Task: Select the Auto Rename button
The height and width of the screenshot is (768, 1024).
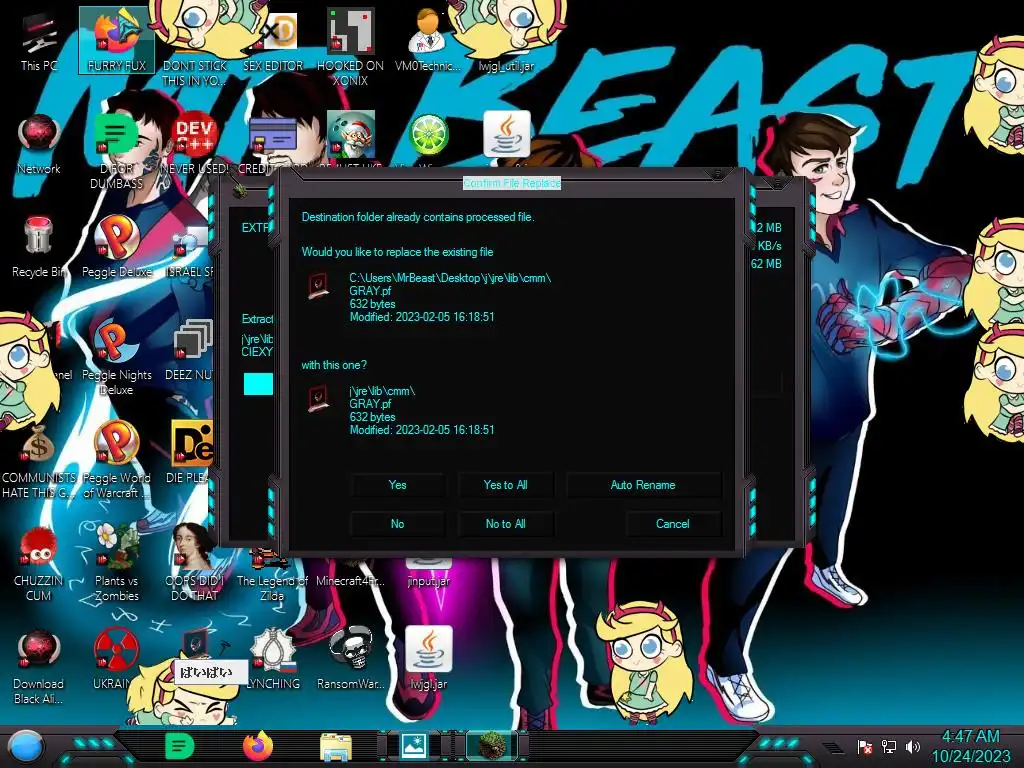Action: (x=643, y=485)
